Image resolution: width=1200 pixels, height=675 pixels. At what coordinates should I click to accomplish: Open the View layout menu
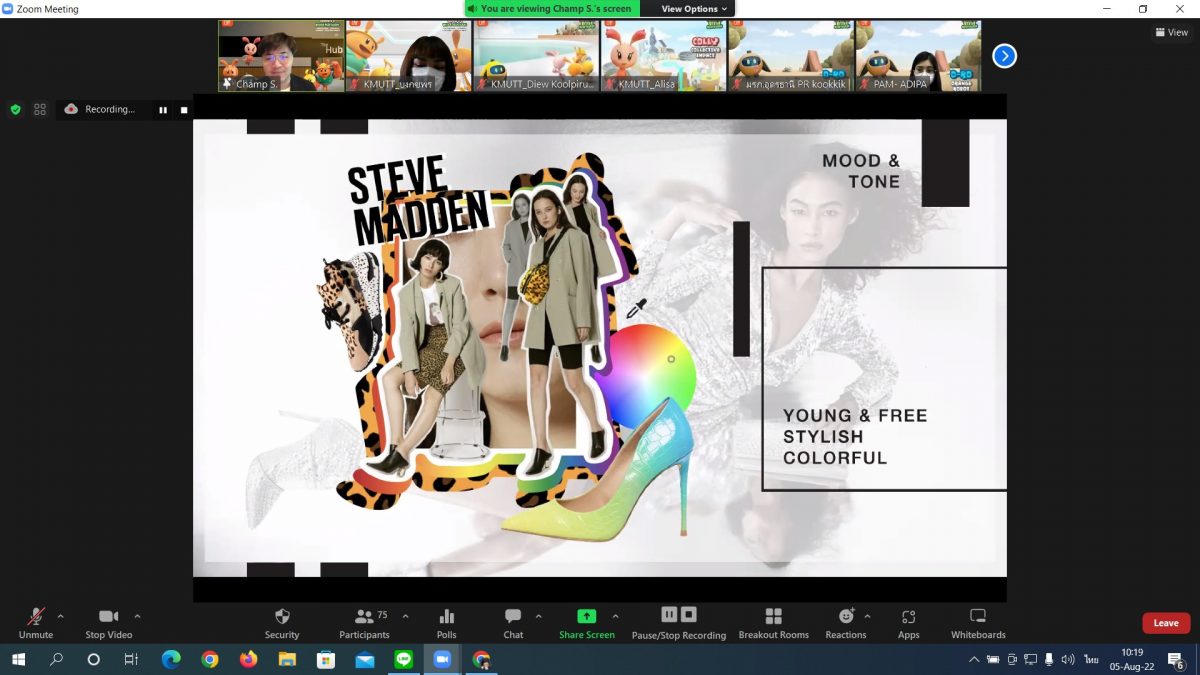click(1172, 32)
